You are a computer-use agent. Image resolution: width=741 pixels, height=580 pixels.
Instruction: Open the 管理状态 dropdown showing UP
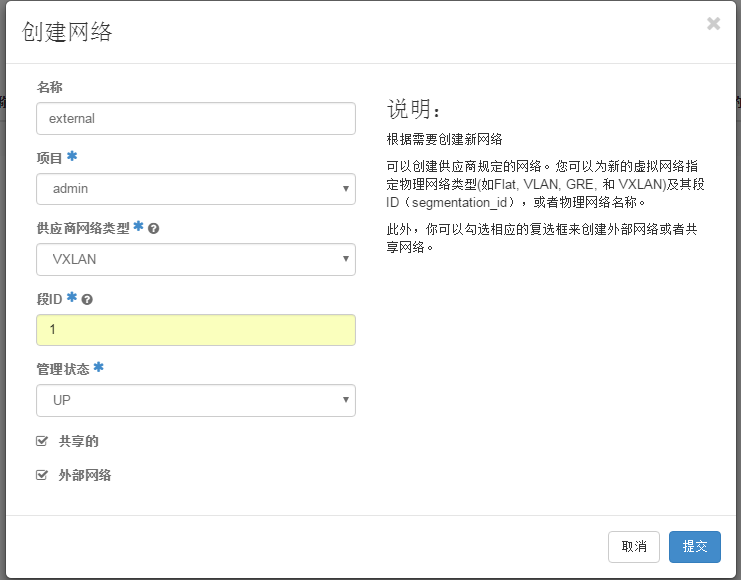[196, 400]
